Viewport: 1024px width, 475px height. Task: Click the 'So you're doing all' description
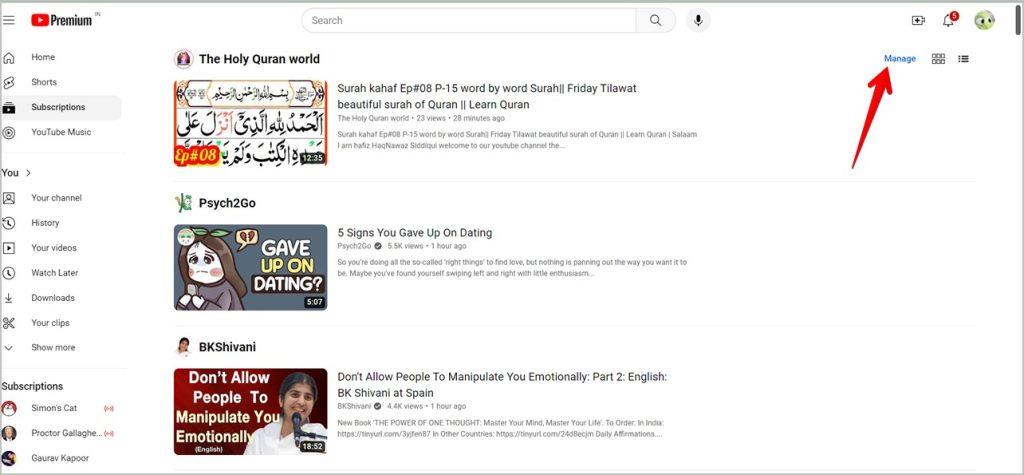click(512, 268)
